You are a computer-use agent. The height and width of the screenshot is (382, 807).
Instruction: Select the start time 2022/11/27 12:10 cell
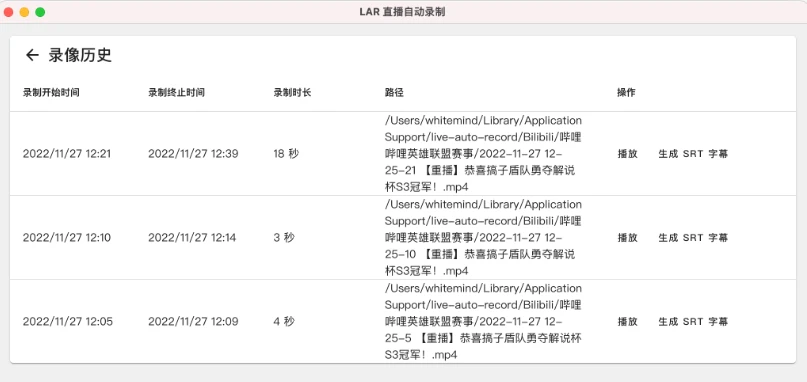[67, 238]
